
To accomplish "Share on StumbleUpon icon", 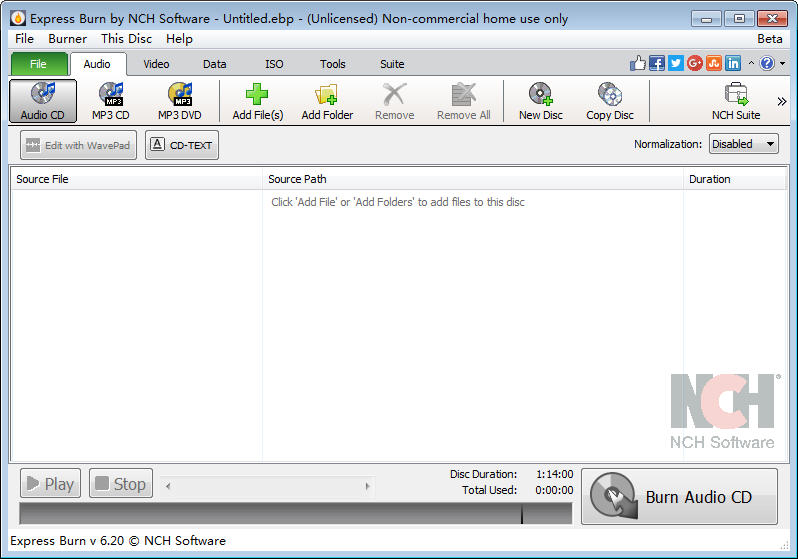I will tap(714, 63).
